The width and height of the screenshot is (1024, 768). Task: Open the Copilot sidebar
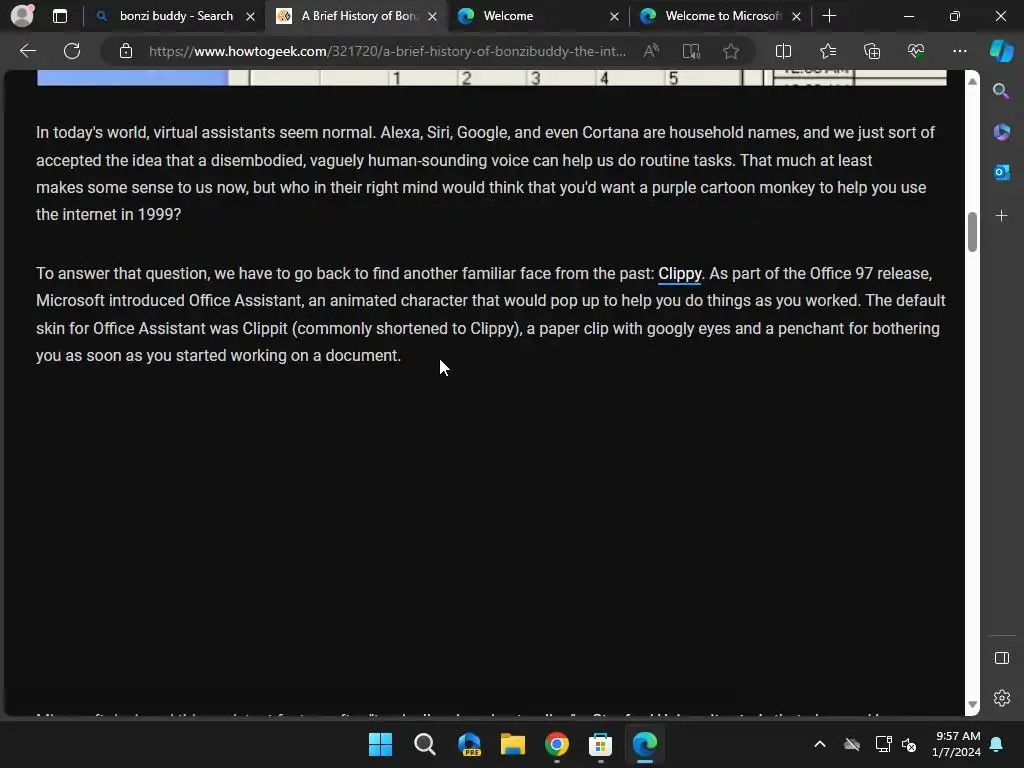point(1001,51)
